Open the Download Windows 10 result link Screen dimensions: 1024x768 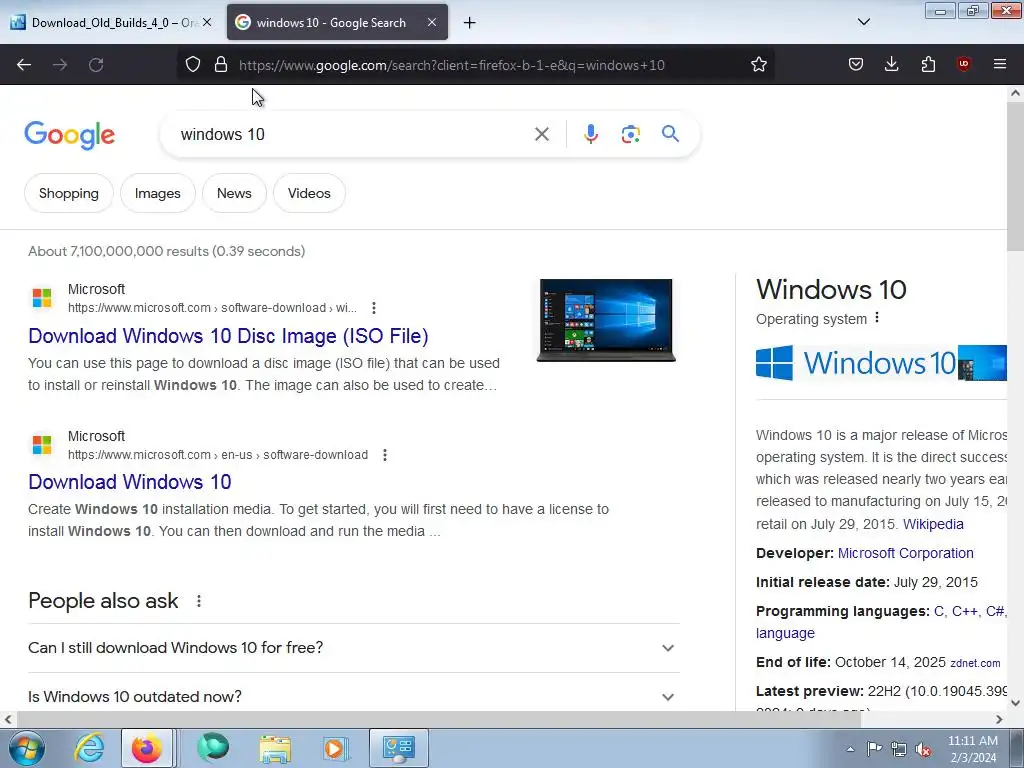pos(129,482)
